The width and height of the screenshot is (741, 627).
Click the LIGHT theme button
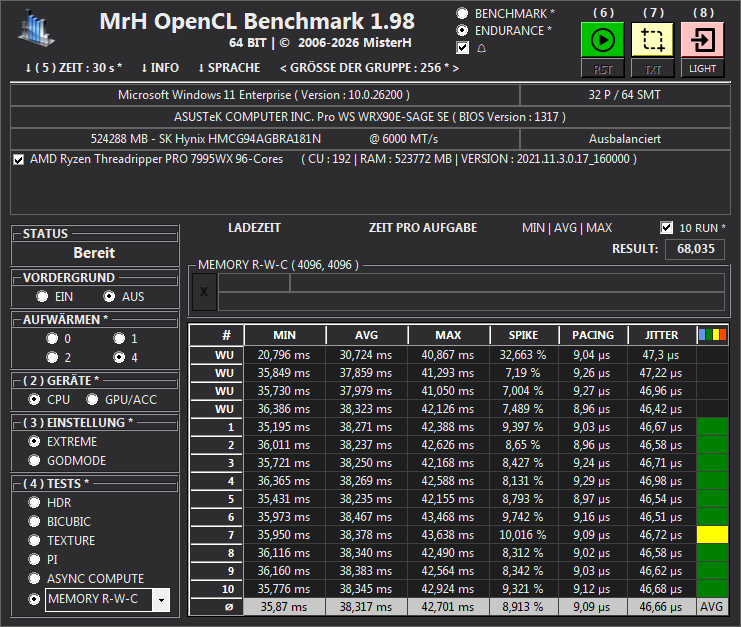pyautogui.click(x=702, y=69)
